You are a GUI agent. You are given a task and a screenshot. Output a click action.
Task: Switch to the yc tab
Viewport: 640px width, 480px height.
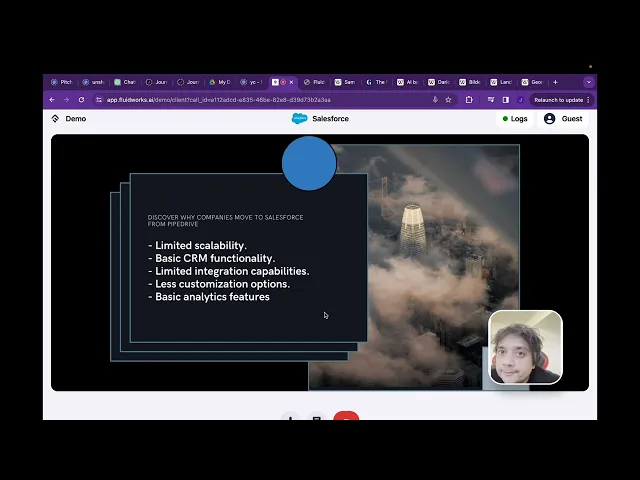pos(251,82)
